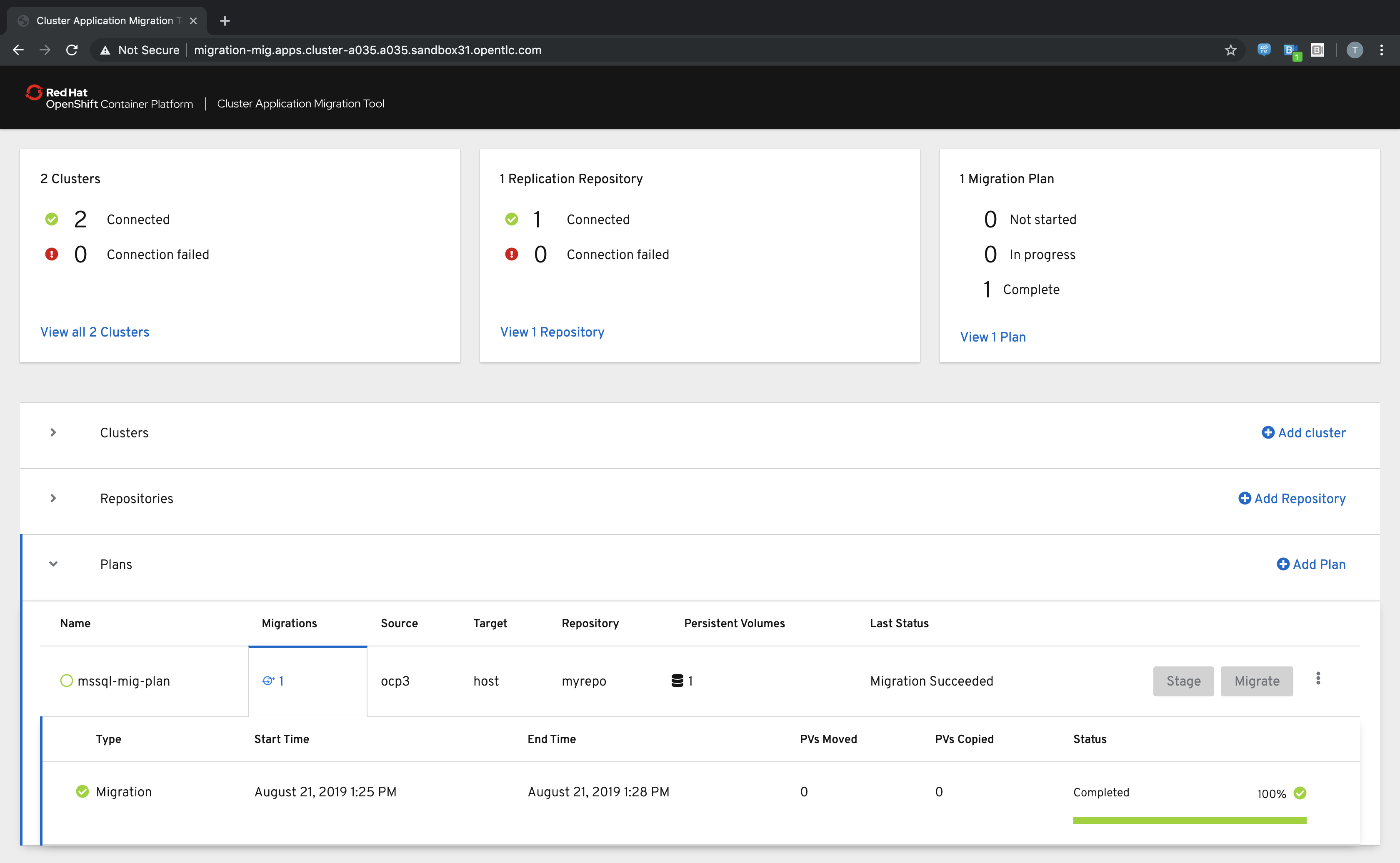Click the Cluster Application Migration Tool header title
The height and width of the screenshot is (863, 1400).
pos(300,103)
